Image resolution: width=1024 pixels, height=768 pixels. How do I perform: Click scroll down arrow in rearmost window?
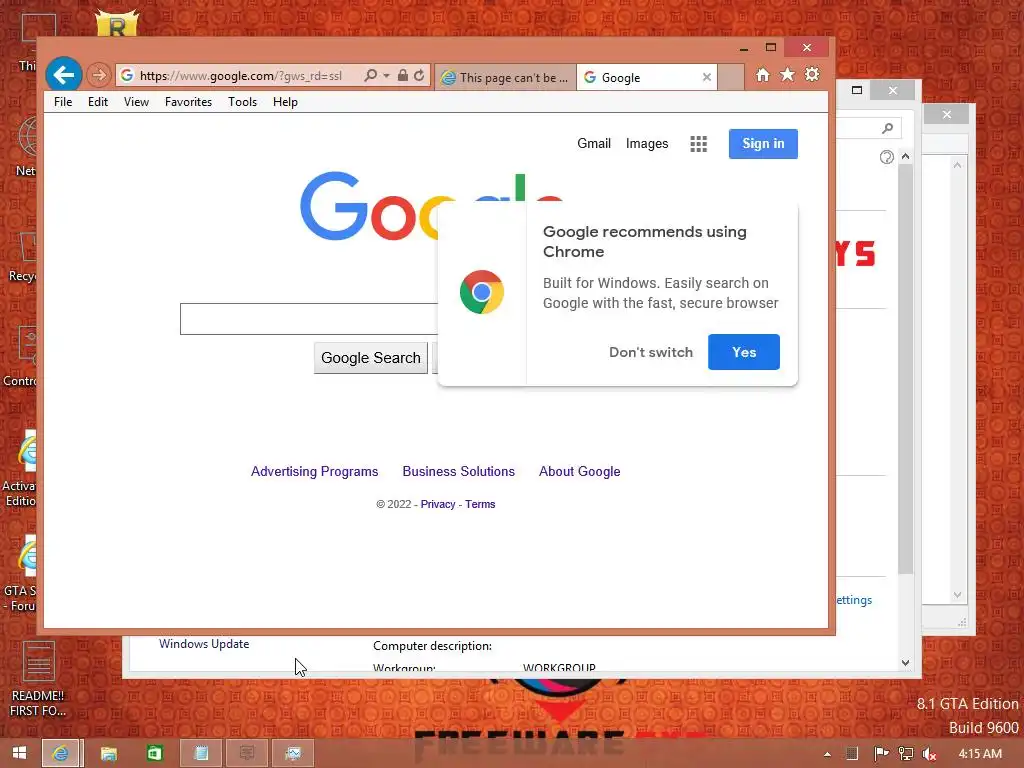(957, 594)
